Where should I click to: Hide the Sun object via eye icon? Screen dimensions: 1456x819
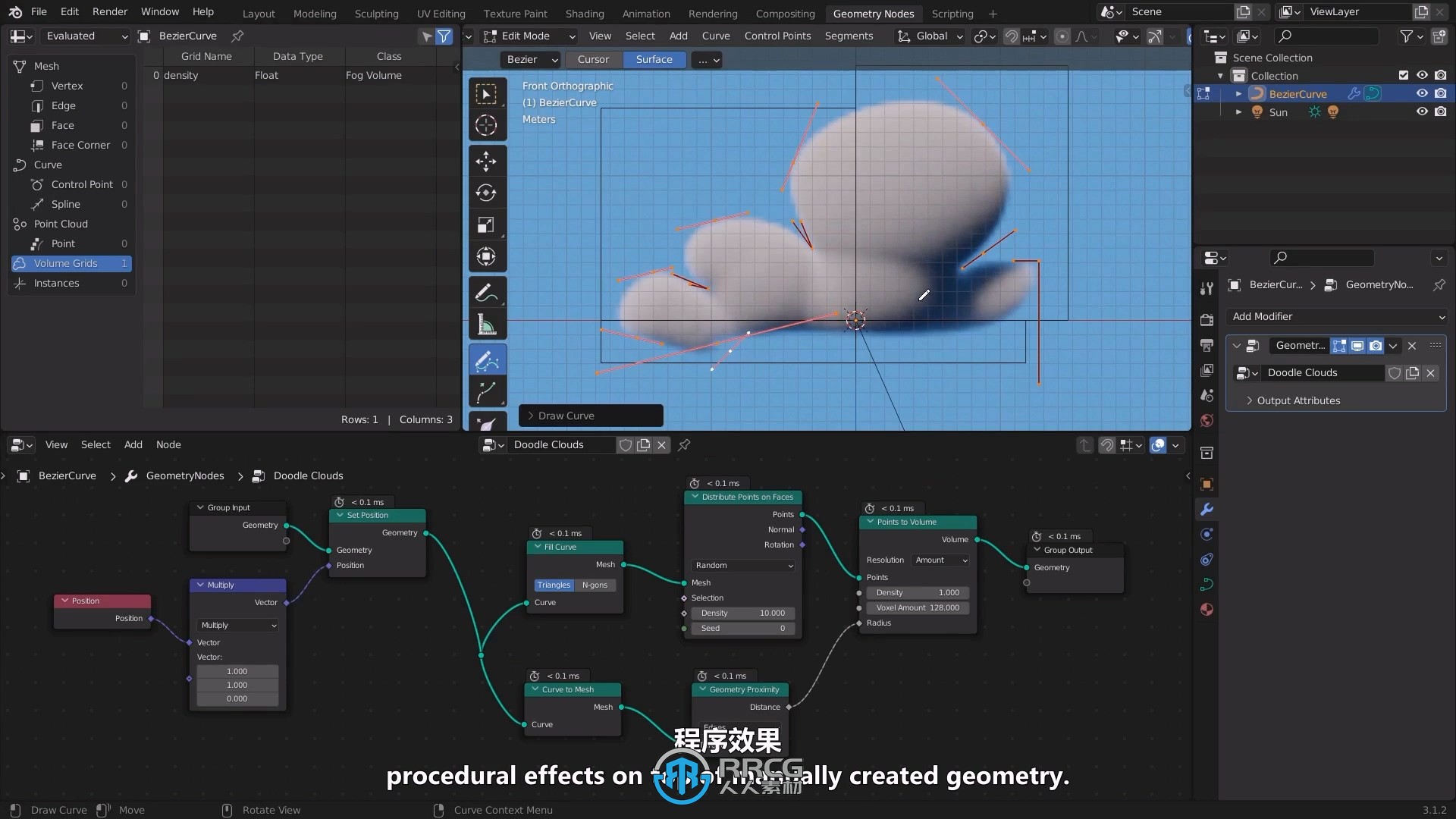point(1422,112)
